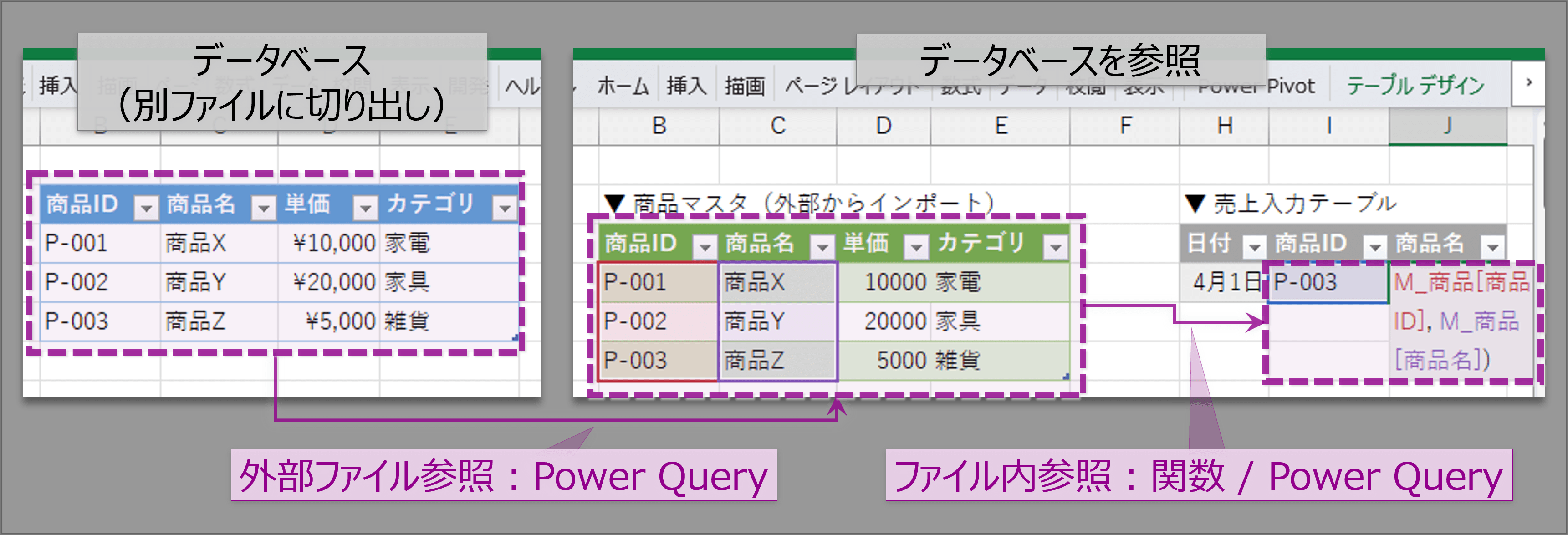Select cell P-002 in database table

coord(101,282)
